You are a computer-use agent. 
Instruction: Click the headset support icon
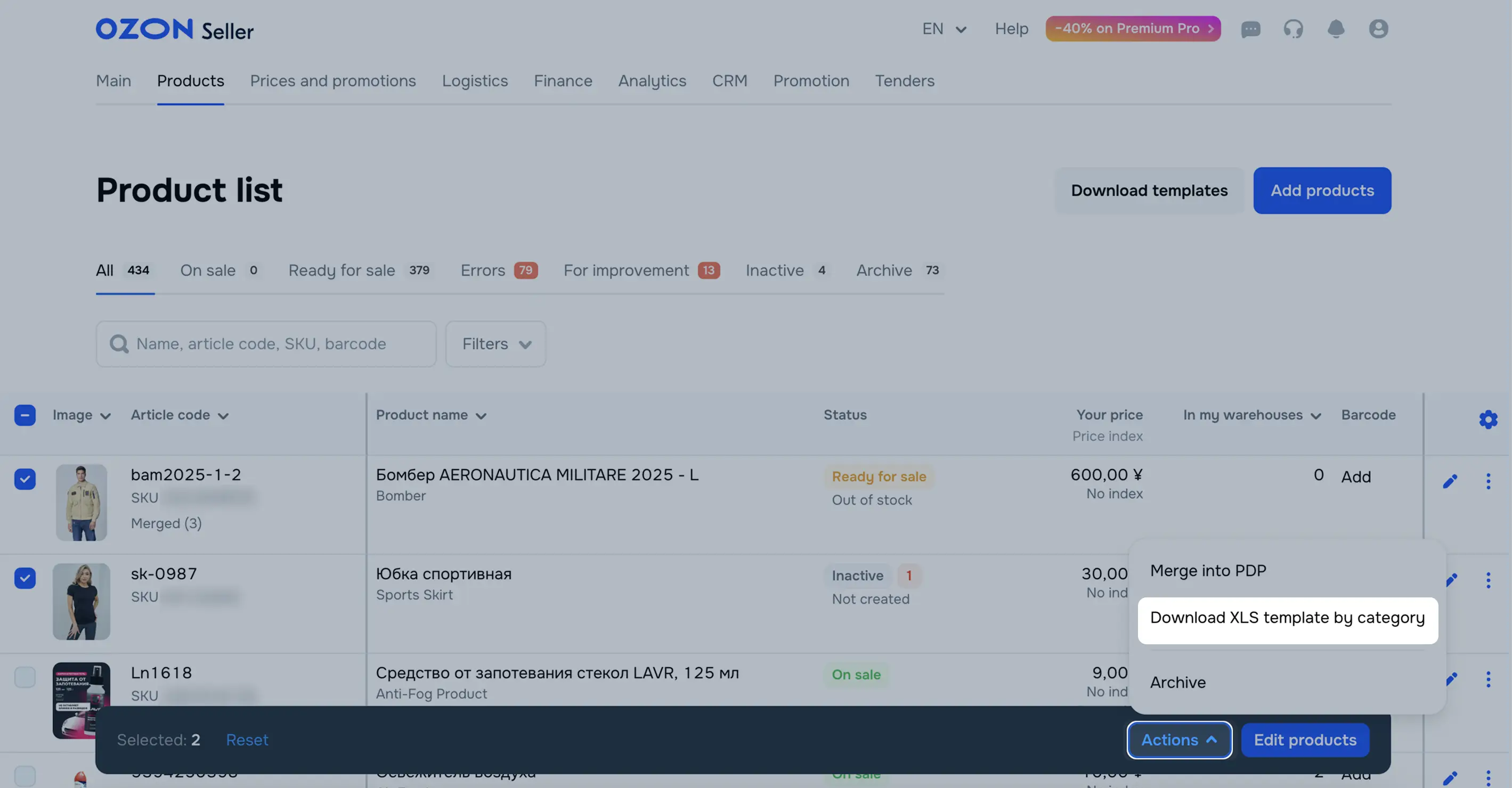1293,29
